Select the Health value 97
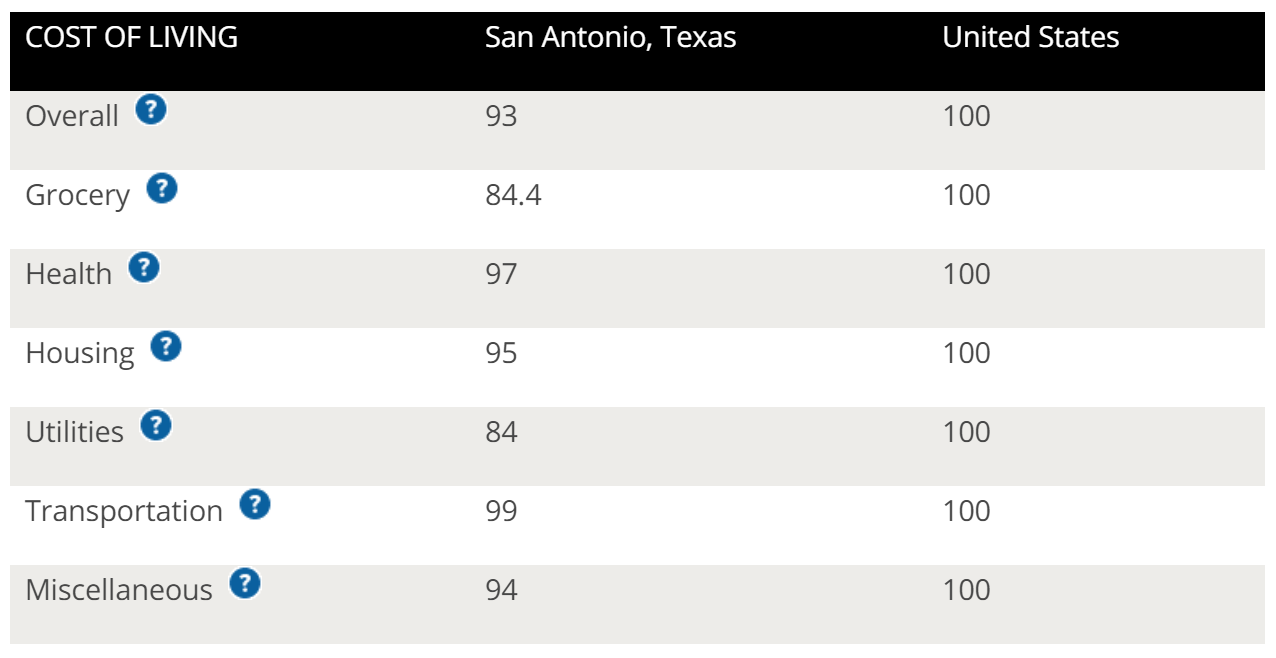This screenshot has height=658, width=1276. 501,274
